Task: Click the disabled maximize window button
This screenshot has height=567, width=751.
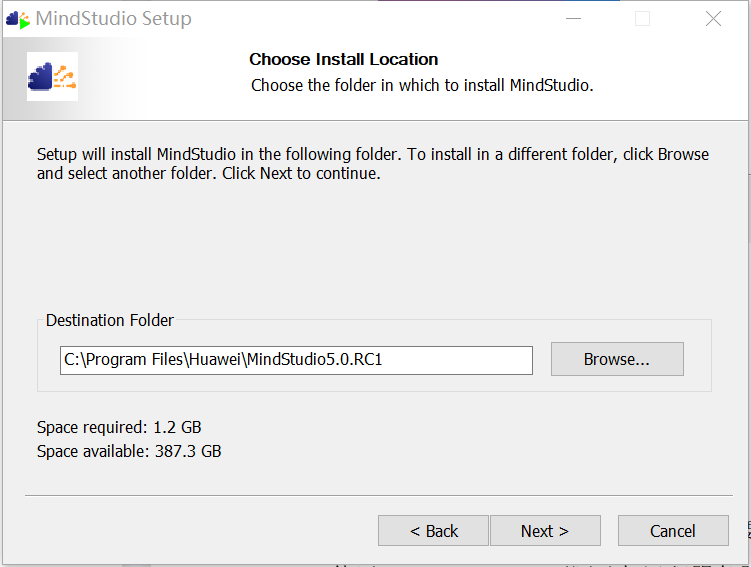Action: click(x=643, y=19)
